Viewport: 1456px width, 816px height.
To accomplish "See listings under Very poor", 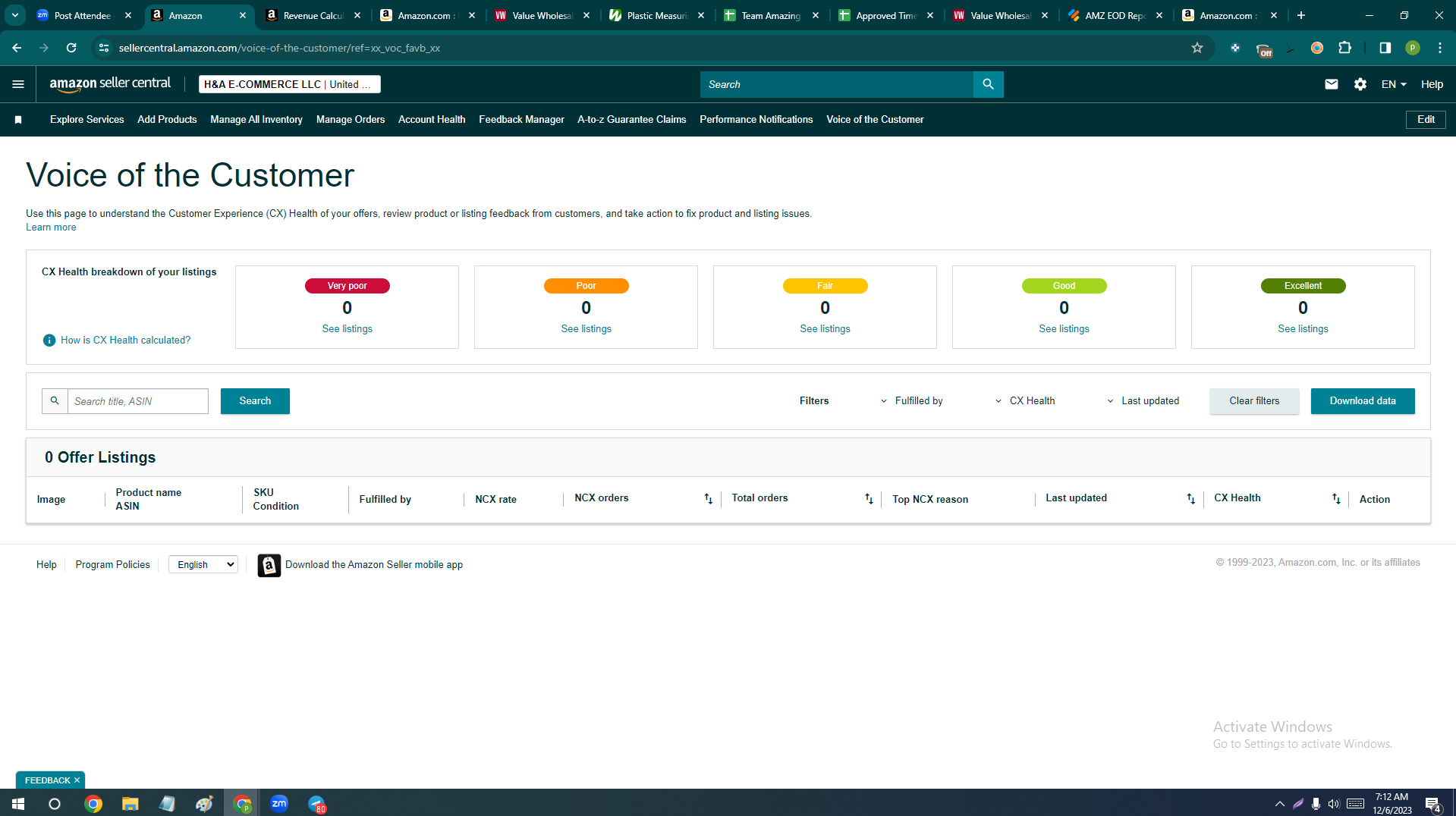I will coord(347,329).
